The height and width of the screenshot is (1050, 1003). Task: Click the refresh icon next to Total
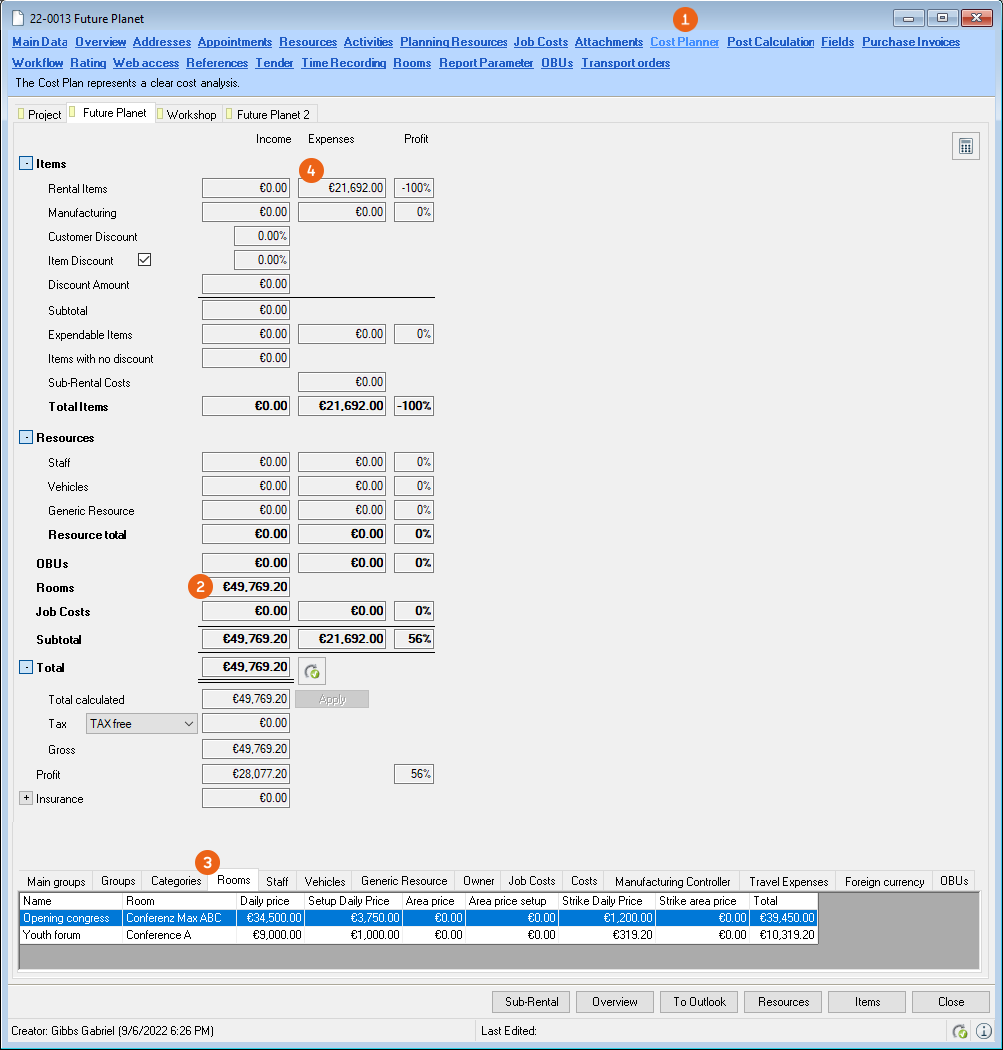pos(312,672)
